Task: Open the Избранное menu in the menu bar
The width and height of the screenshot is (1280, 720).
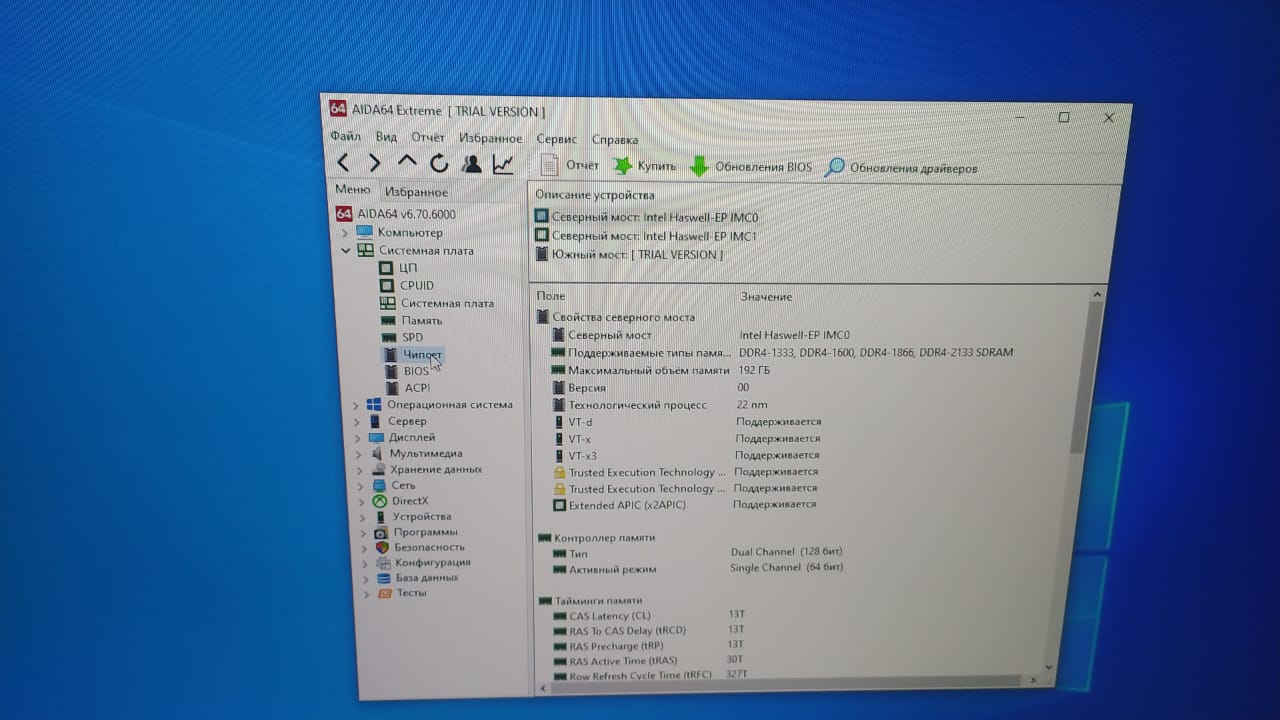Action: point(491,138)
